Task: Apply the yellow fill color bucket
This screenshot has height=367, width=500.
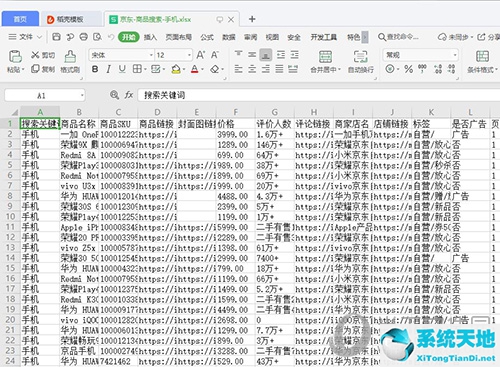Action: coord(176,69)
